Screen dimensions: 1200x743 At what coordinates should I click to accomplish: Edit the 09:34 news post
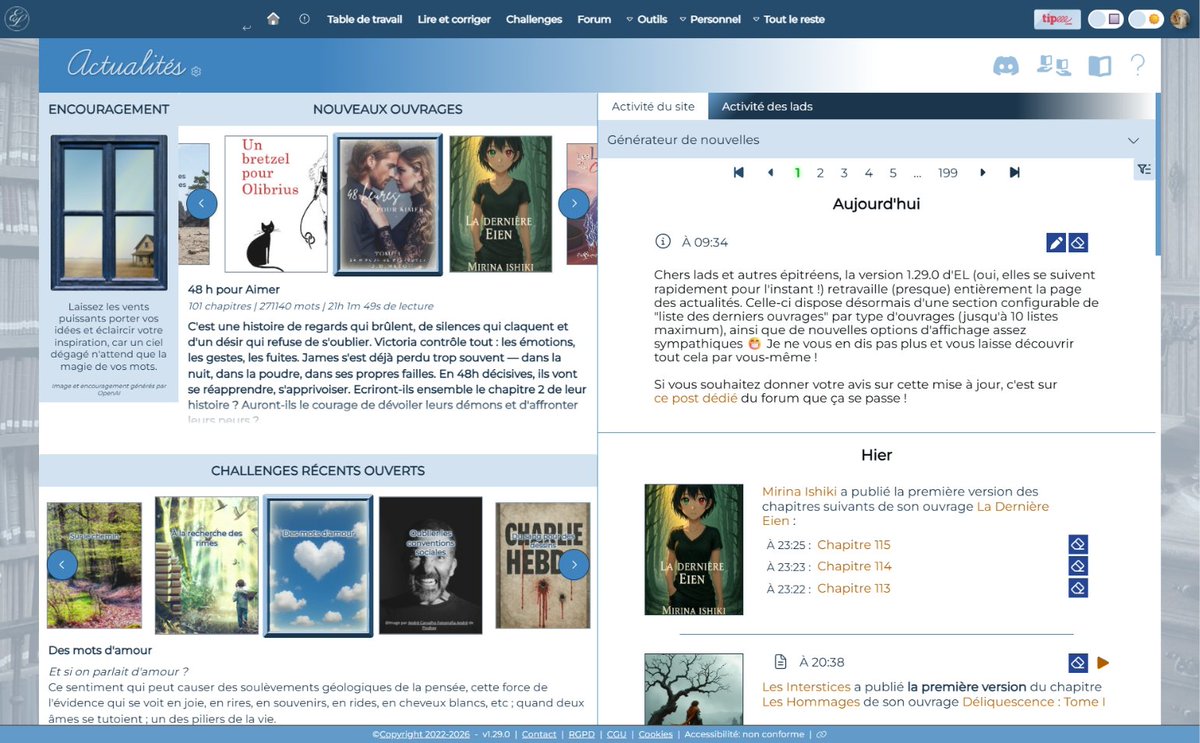click(x=1056, y=242)
